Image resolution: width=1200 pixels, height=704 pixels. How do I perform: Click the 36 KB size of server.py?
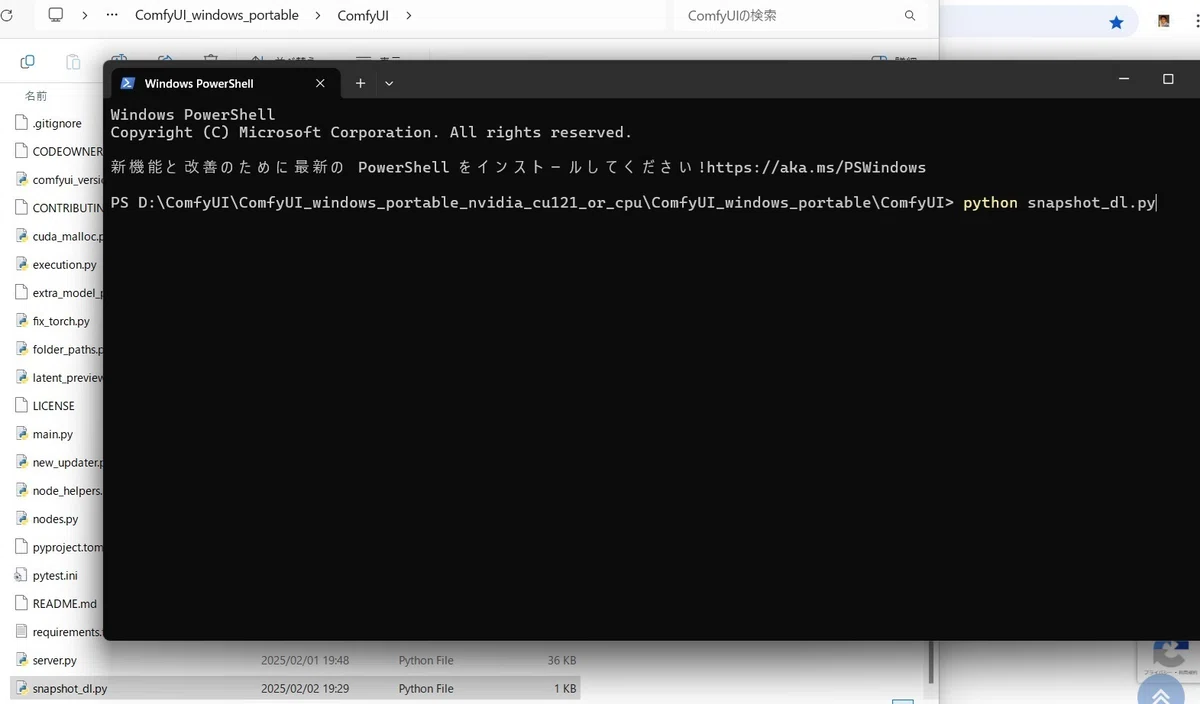562,660
